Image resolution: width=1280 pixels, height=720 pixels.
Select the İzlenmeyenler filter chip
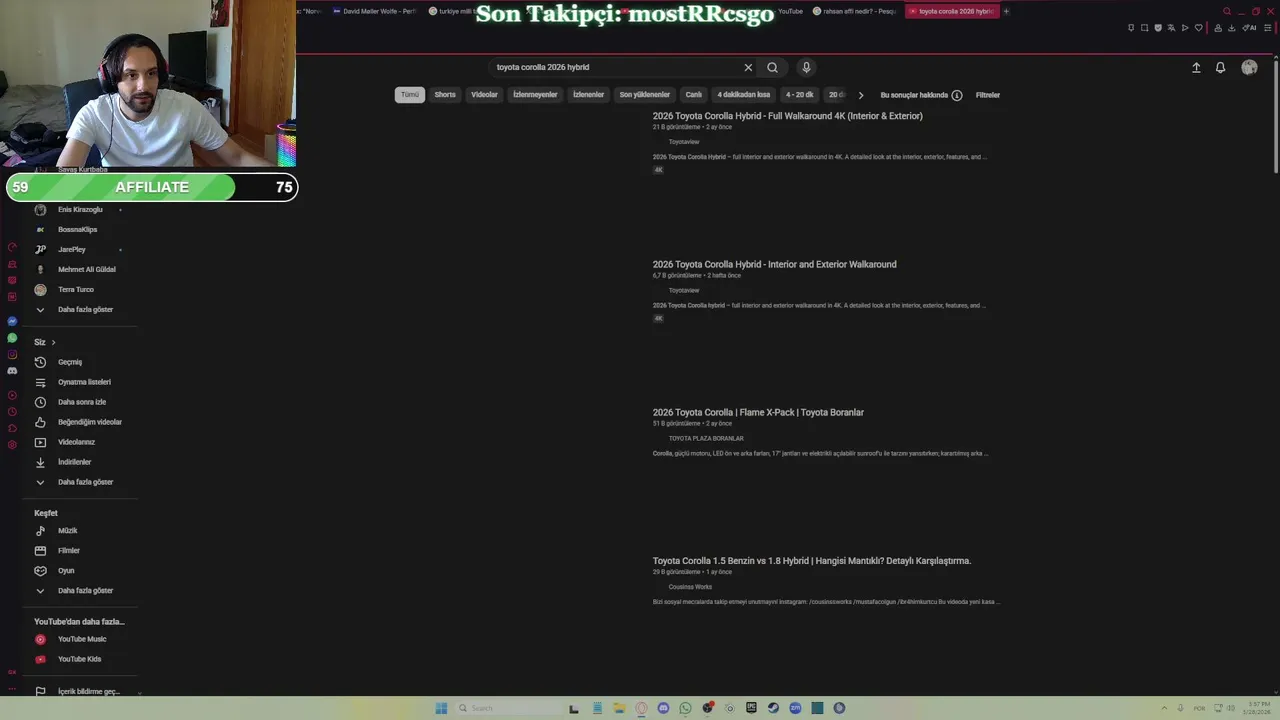coord(535,95)
